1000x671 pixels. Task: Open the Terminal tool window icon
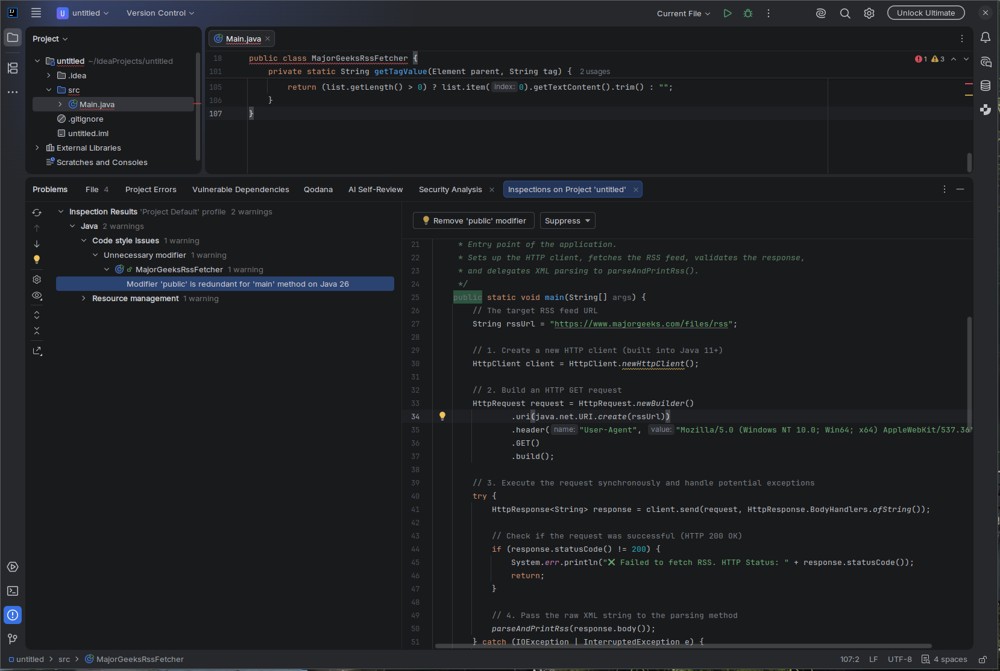click(x=12, y=591)
